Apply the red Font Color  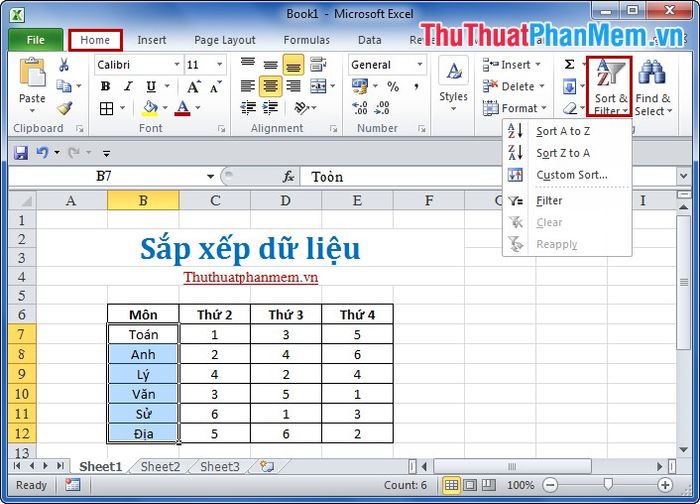(x=183, y=108)
